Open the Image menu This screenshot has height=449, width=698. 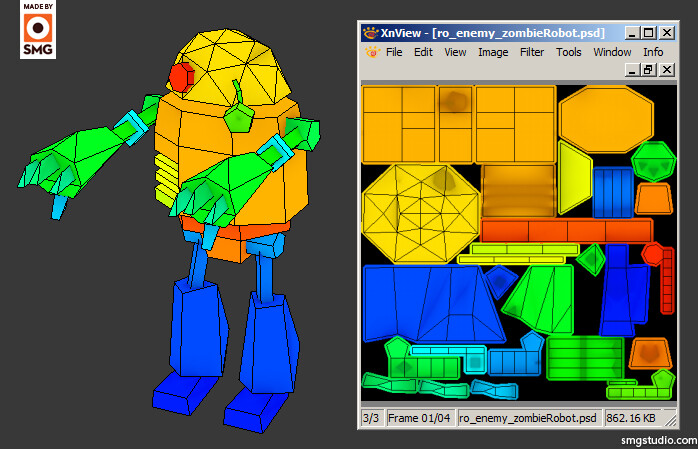(493, 52)
